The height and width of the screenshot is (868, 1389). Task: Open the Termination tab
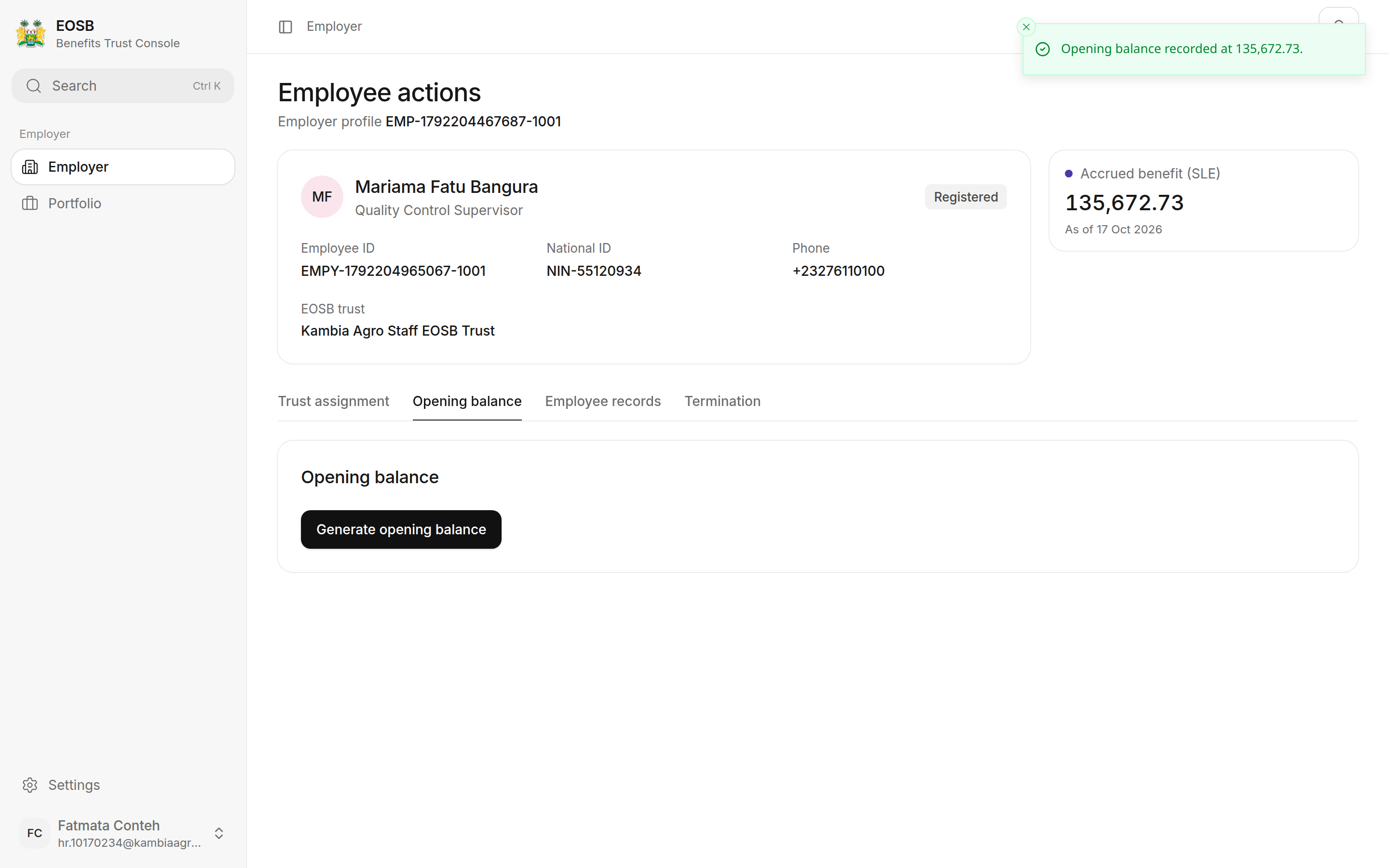coord(722,401)
